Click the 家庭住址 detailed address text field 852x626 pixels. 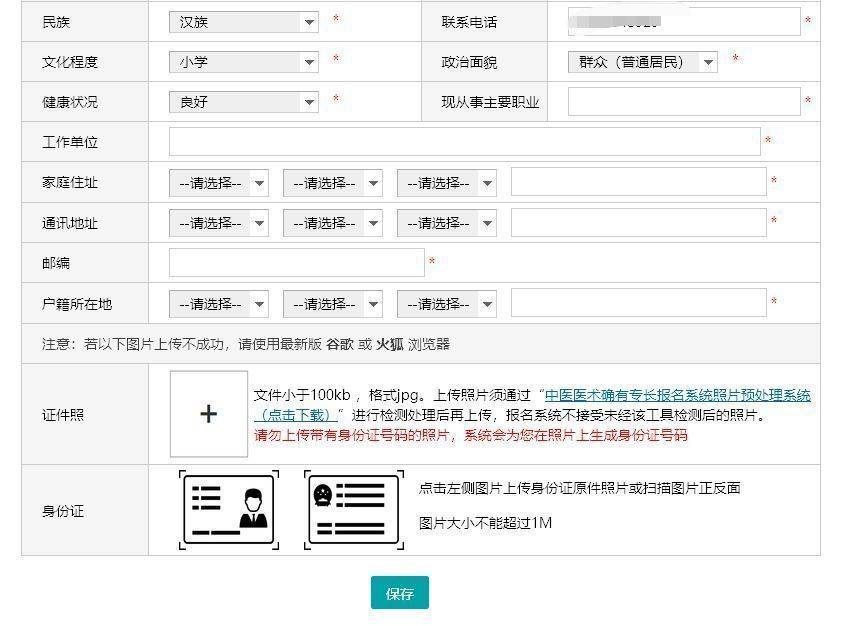pyautogui.click(x=638, y=182)
